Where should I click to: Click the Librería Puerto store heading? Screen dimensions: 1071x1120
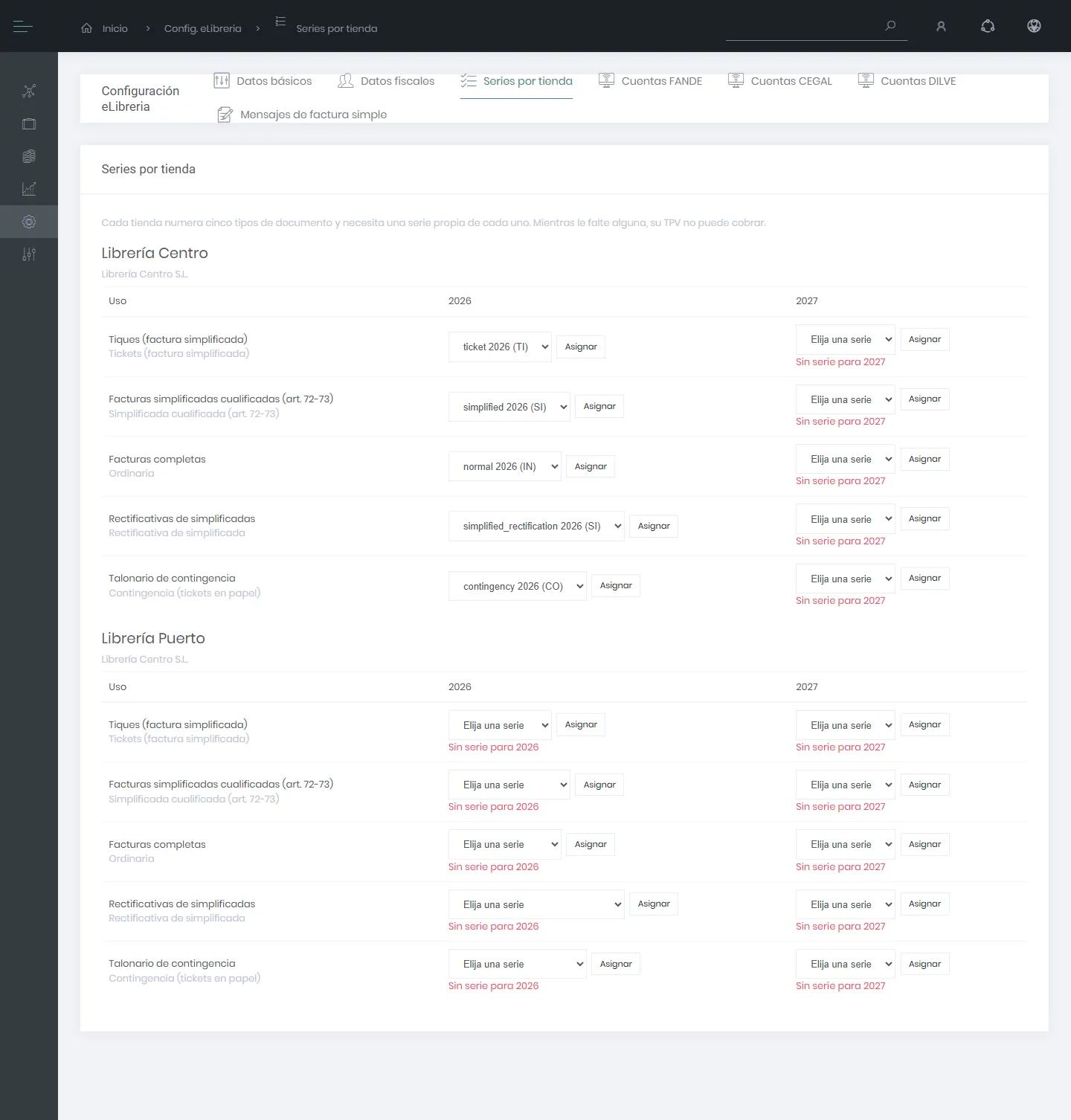(x=153, y=638)
